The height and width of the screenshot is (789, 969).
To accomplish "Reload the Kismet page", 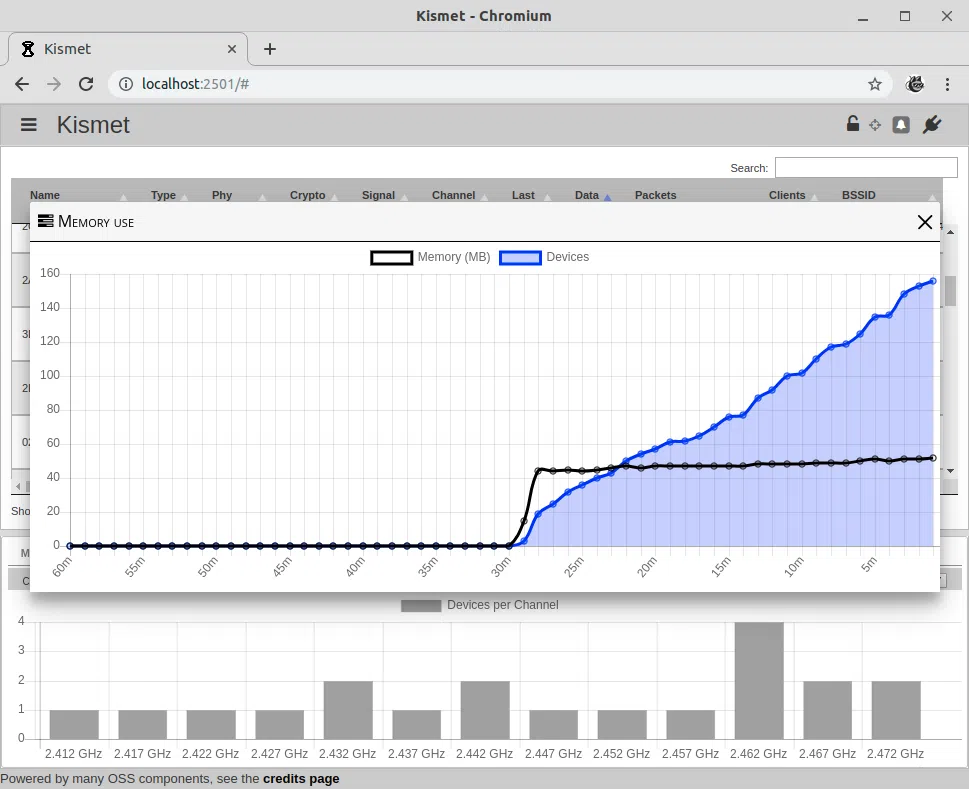I will tap(86, 84).
